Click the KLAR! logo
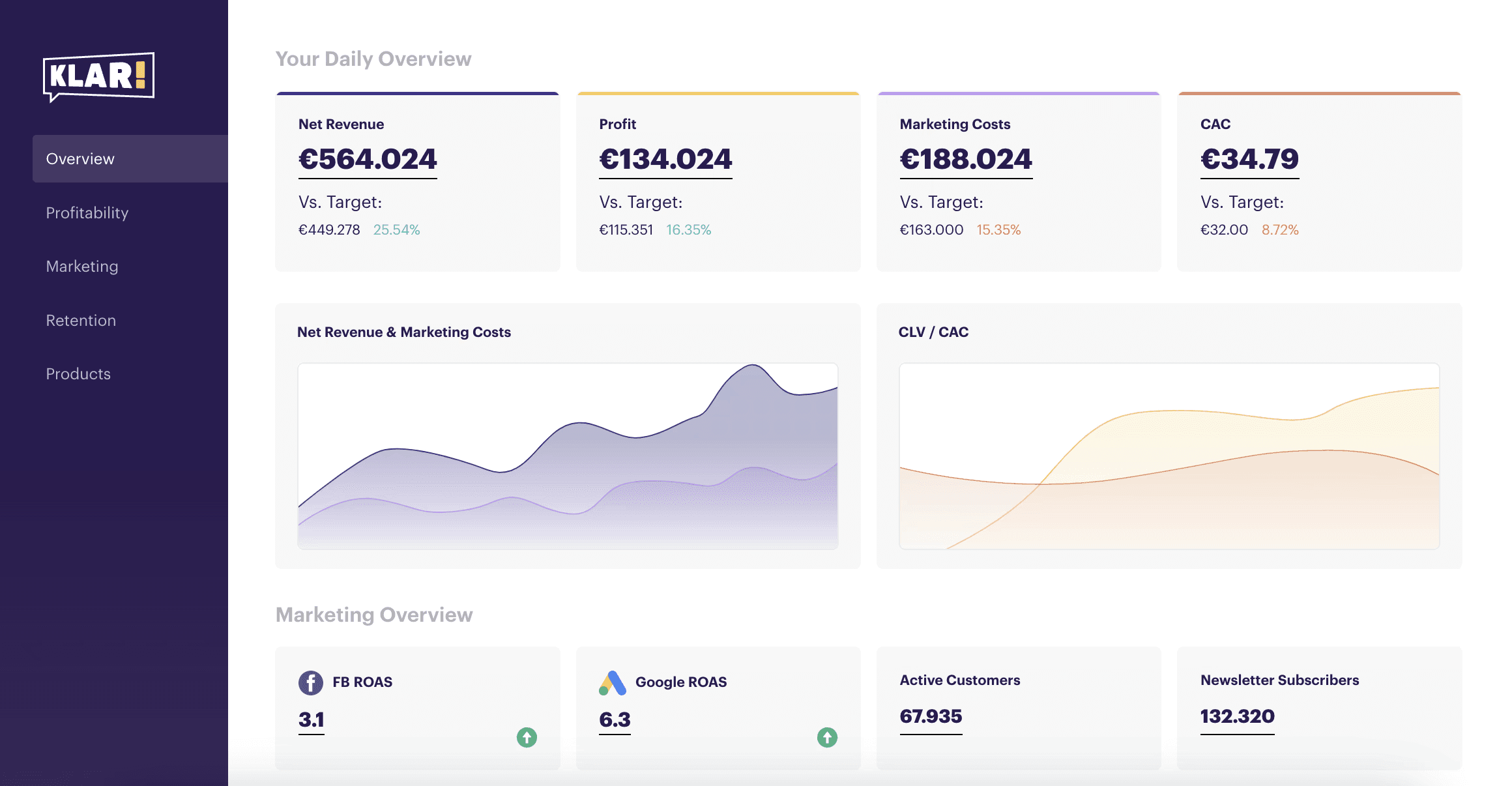The image size is (1512, 786). [98, 77]
